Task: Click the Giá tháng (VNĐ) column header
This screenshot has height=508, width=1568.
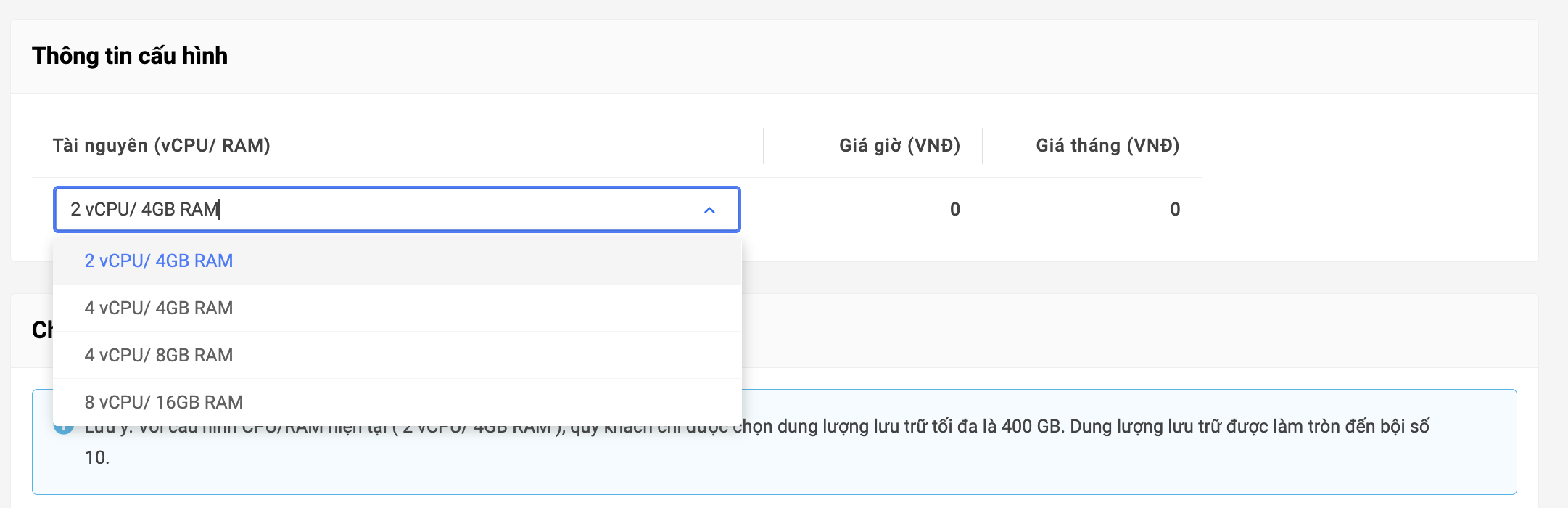Action: pyautogui.click(x=1107, y=146)
